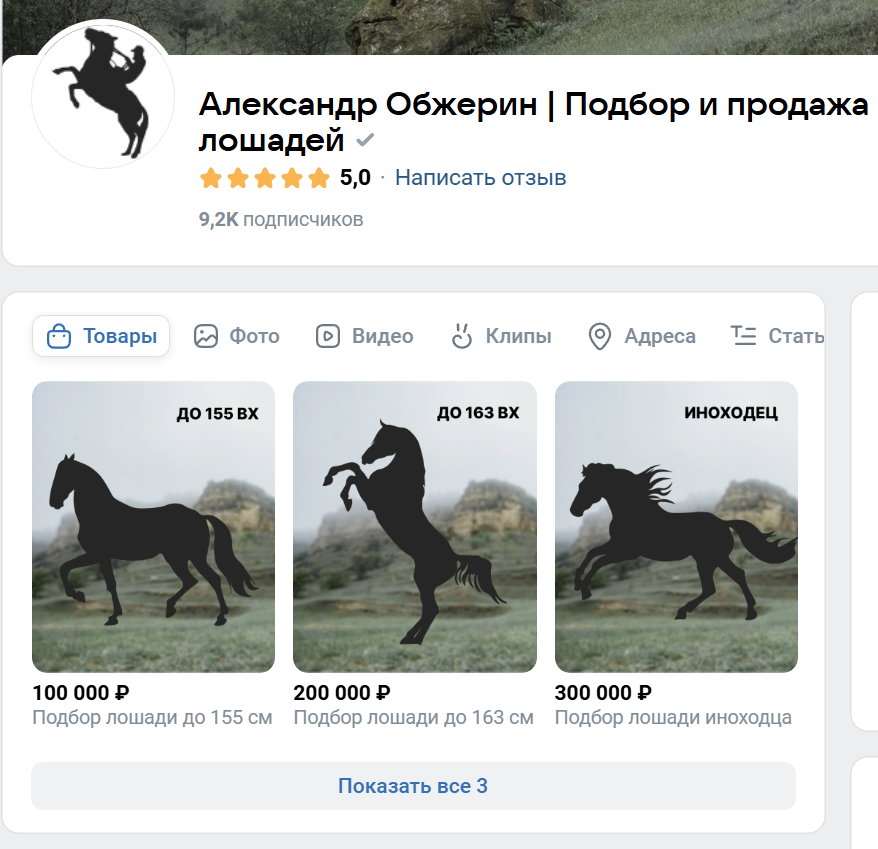878x849 pixels.
Task: Open the ИНОХОДЕЦ product thumbnail
Action: coord(676,527)
